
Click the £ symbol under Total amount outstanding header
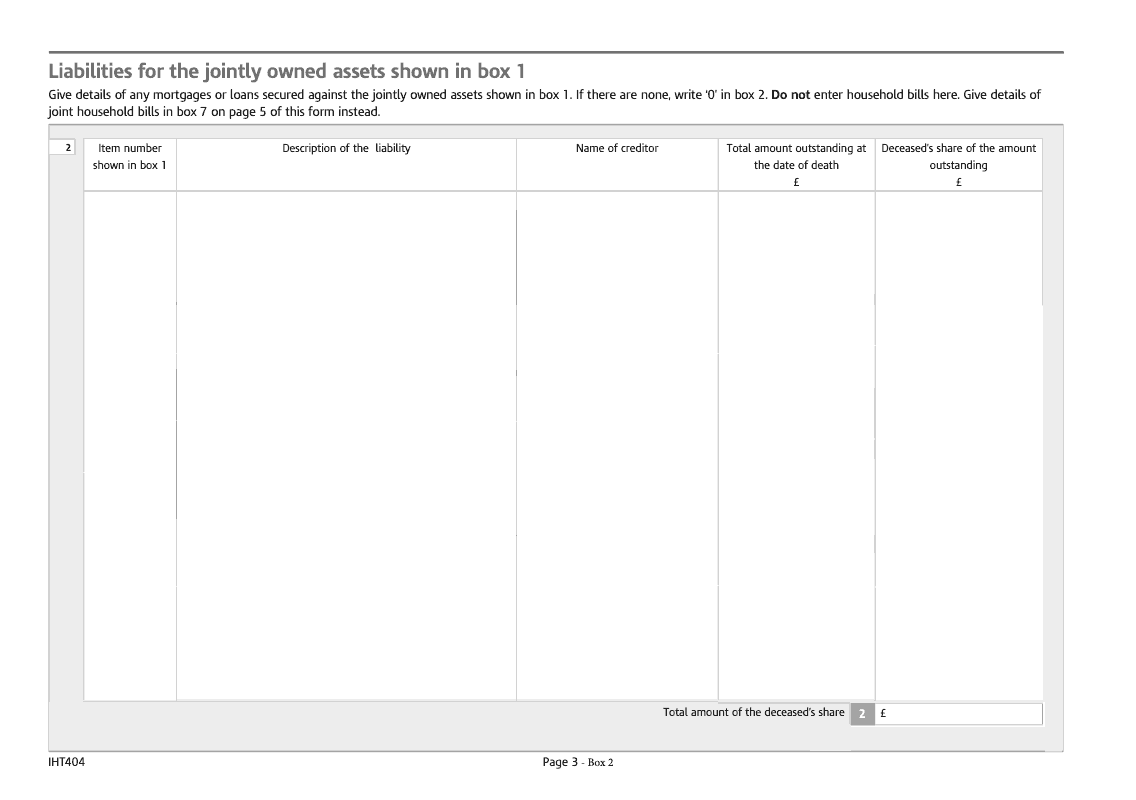(796, 182)
